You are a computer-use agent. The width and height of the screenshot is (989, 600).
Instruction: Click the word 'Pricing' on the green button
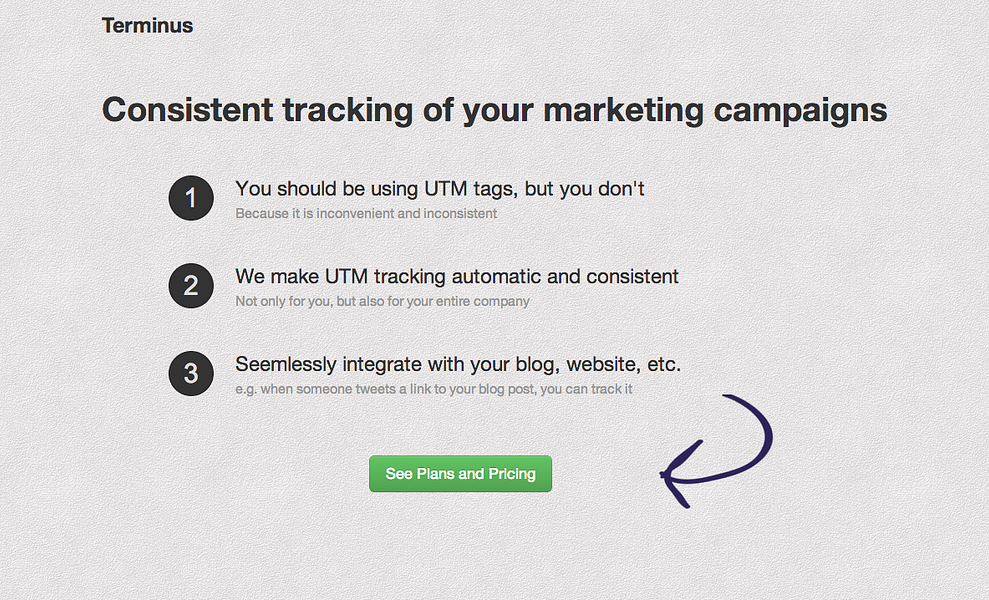tap(512, 474)
